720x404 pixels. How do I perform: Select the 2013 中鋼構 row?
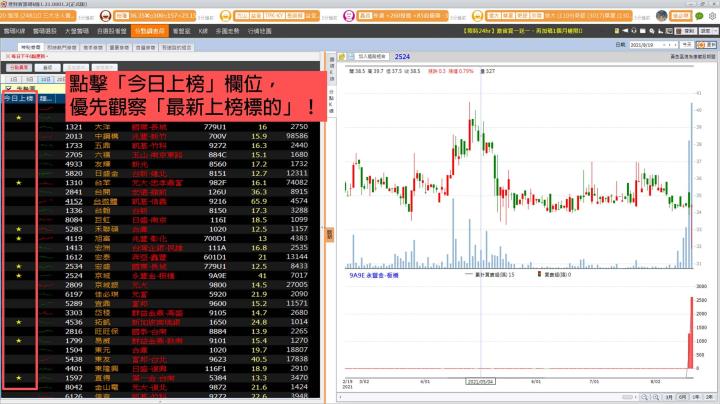click(161, 136)
